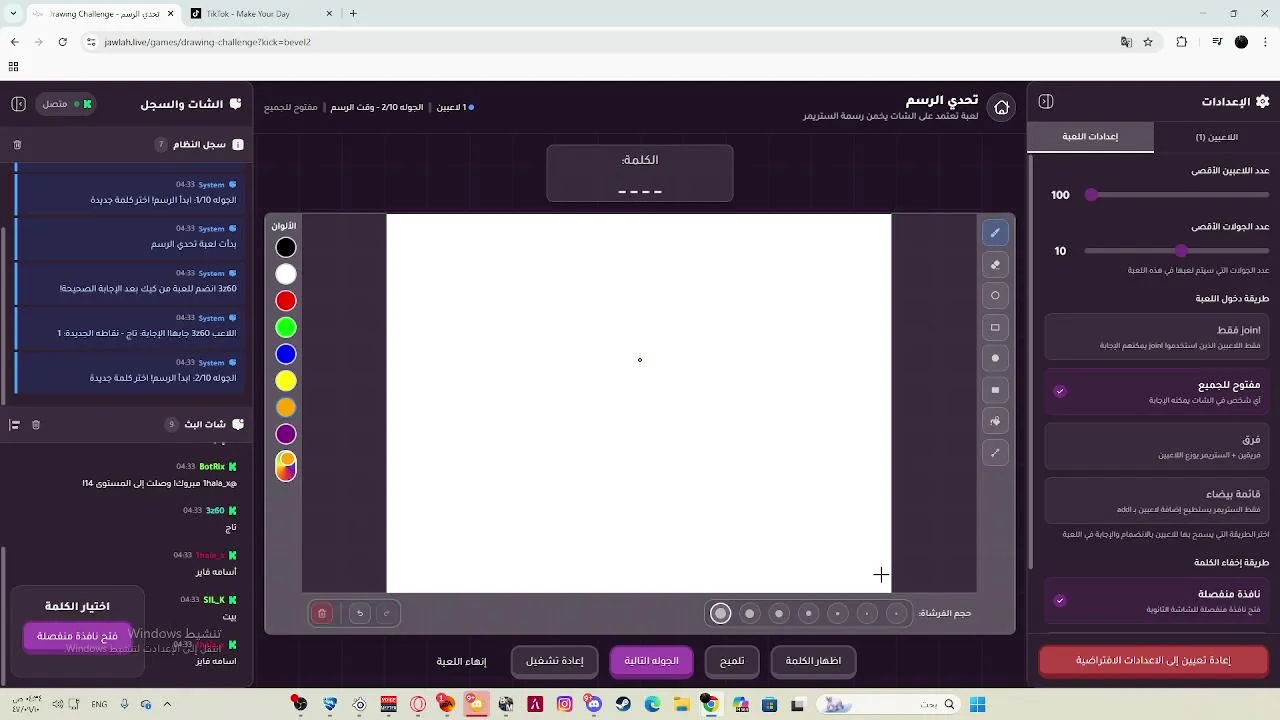This screenshot has height=720, width=1280.
Task: Select نافذة منفصلة word hiding option
Action: [1157, 601]
